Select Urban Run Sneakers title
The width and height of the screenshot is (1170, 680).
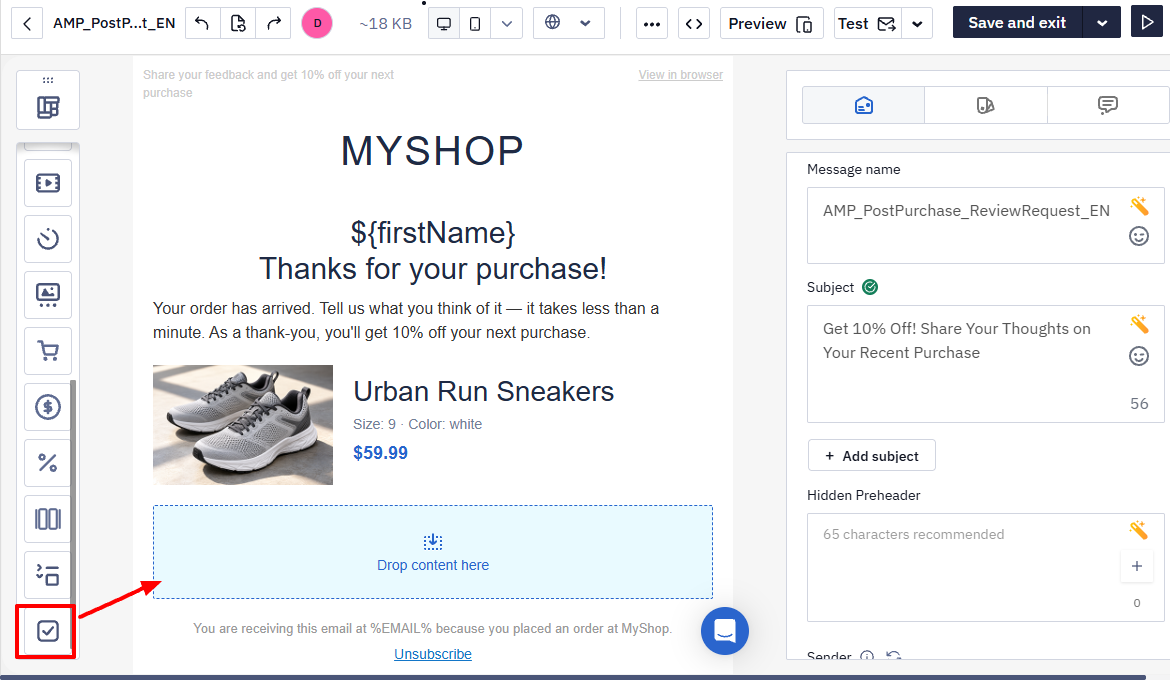click(484, 391)
